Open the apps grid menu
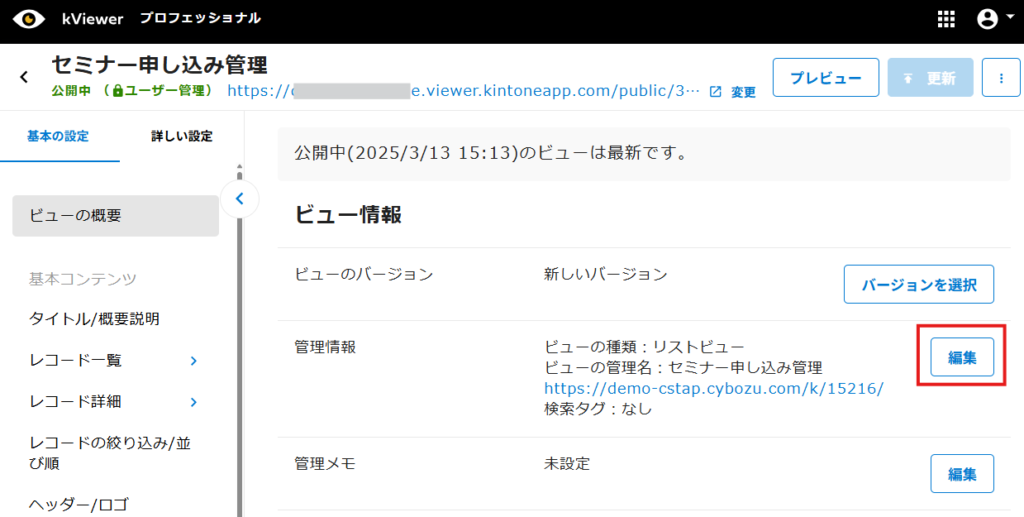Viewport: 1024px width, 517px height. [x=946, y=19]
